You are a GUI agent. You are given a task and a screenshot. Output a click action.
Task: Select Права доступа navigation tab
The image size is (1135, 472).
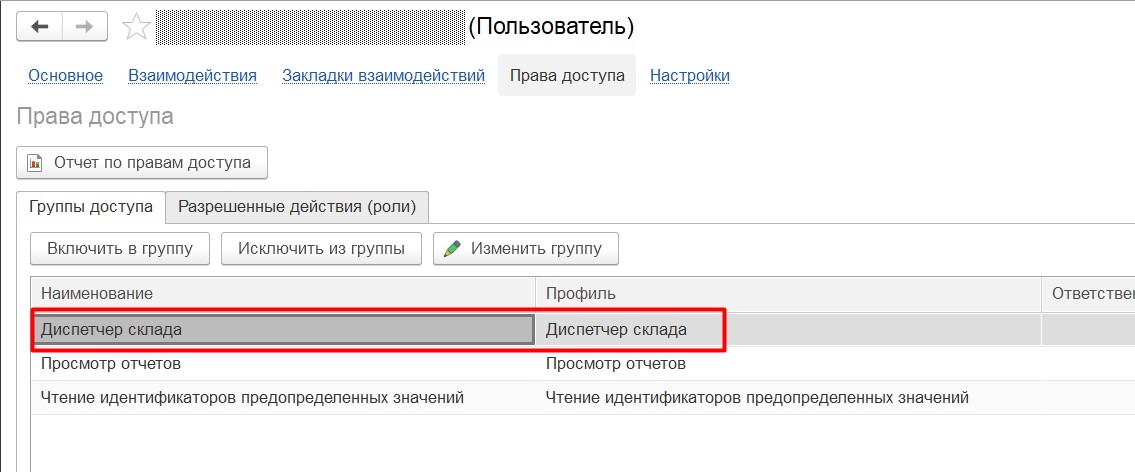click(x=567, y=75)
